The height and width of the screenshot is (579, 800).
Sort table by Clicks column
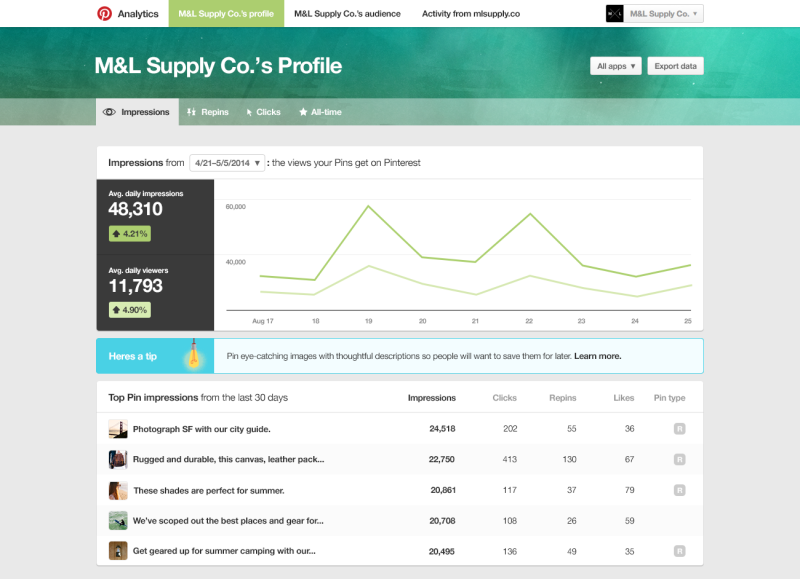505,398
